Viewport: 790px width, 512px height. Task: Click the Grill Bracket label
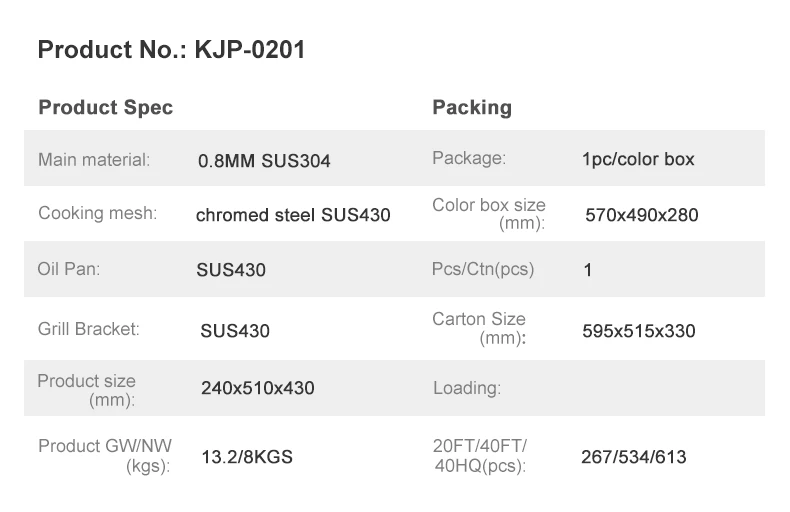[88, 328]
